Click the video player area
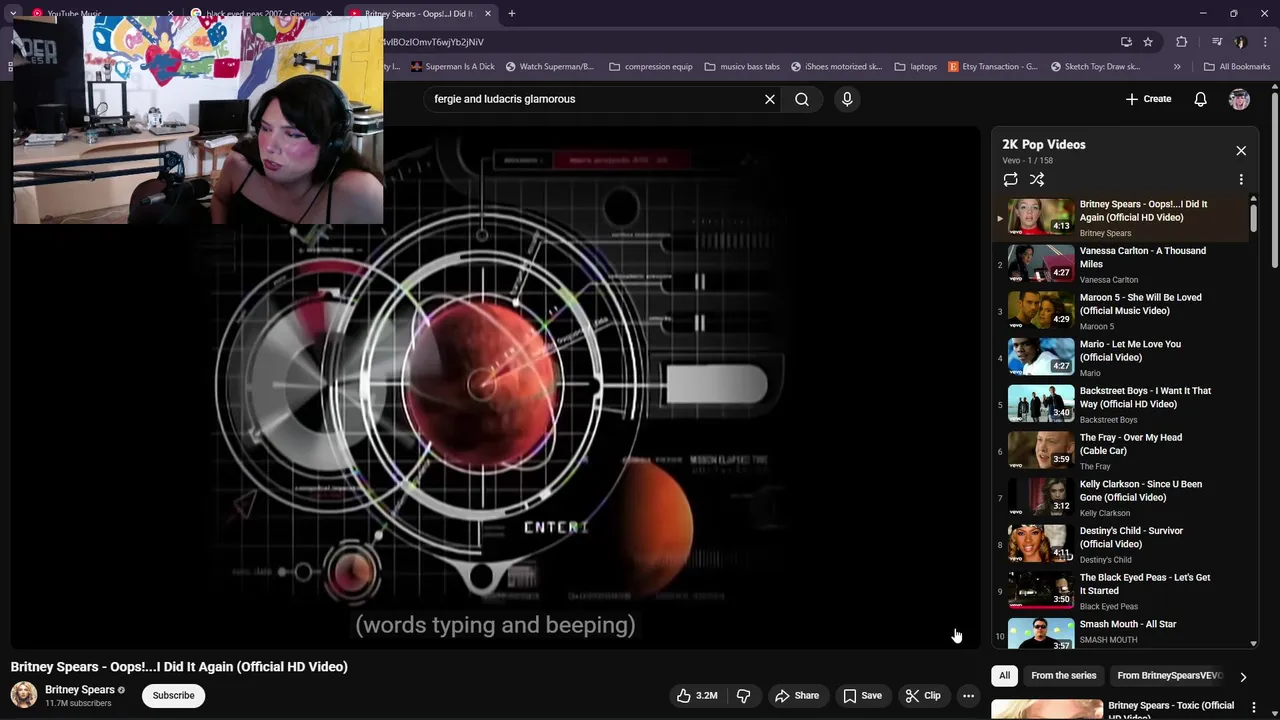This screenshot has height=720, width=1280. [495, 388]
